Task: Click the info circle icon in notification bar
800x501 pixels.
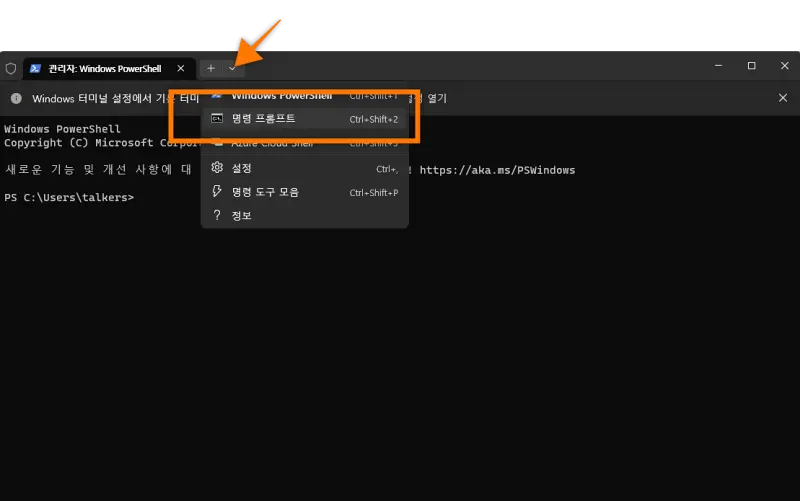Action: 16,98
